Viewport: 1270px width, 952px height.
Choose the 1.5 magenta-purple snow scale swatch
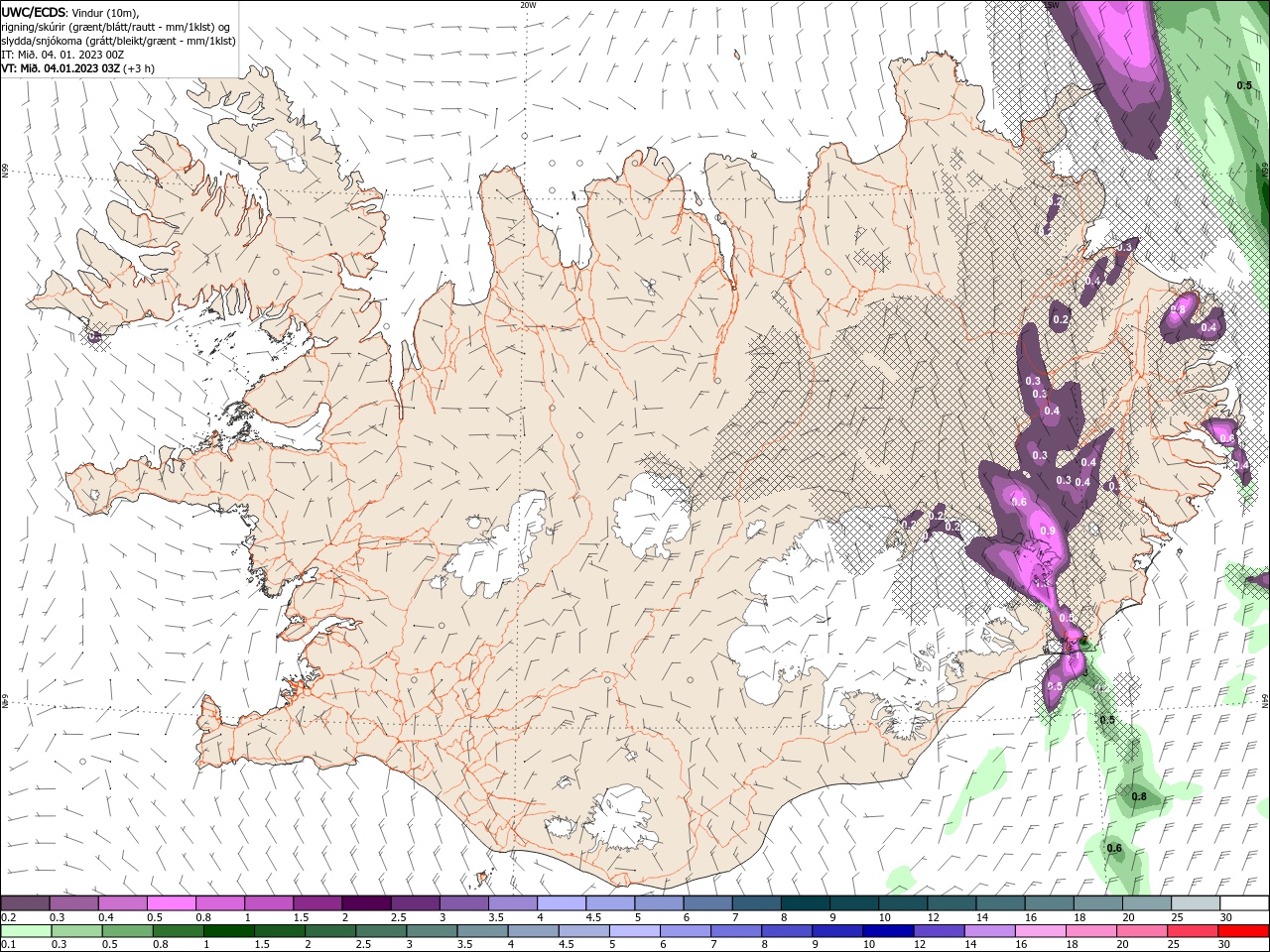coord(317,902)
